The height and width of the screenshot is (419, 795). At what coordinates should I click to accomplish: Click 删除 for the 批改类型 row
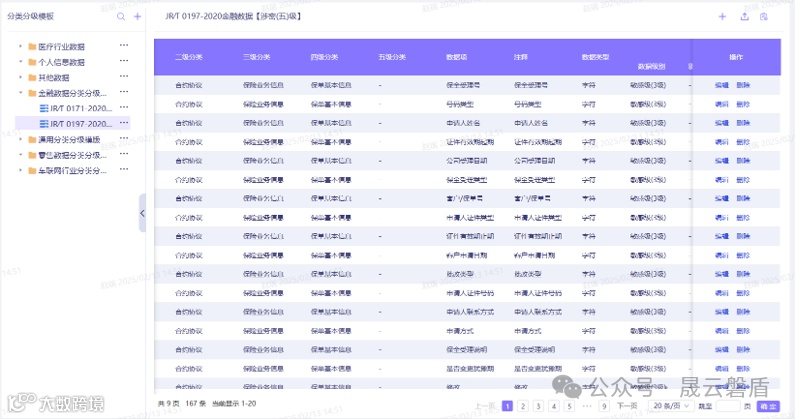(x=743, y=274)
